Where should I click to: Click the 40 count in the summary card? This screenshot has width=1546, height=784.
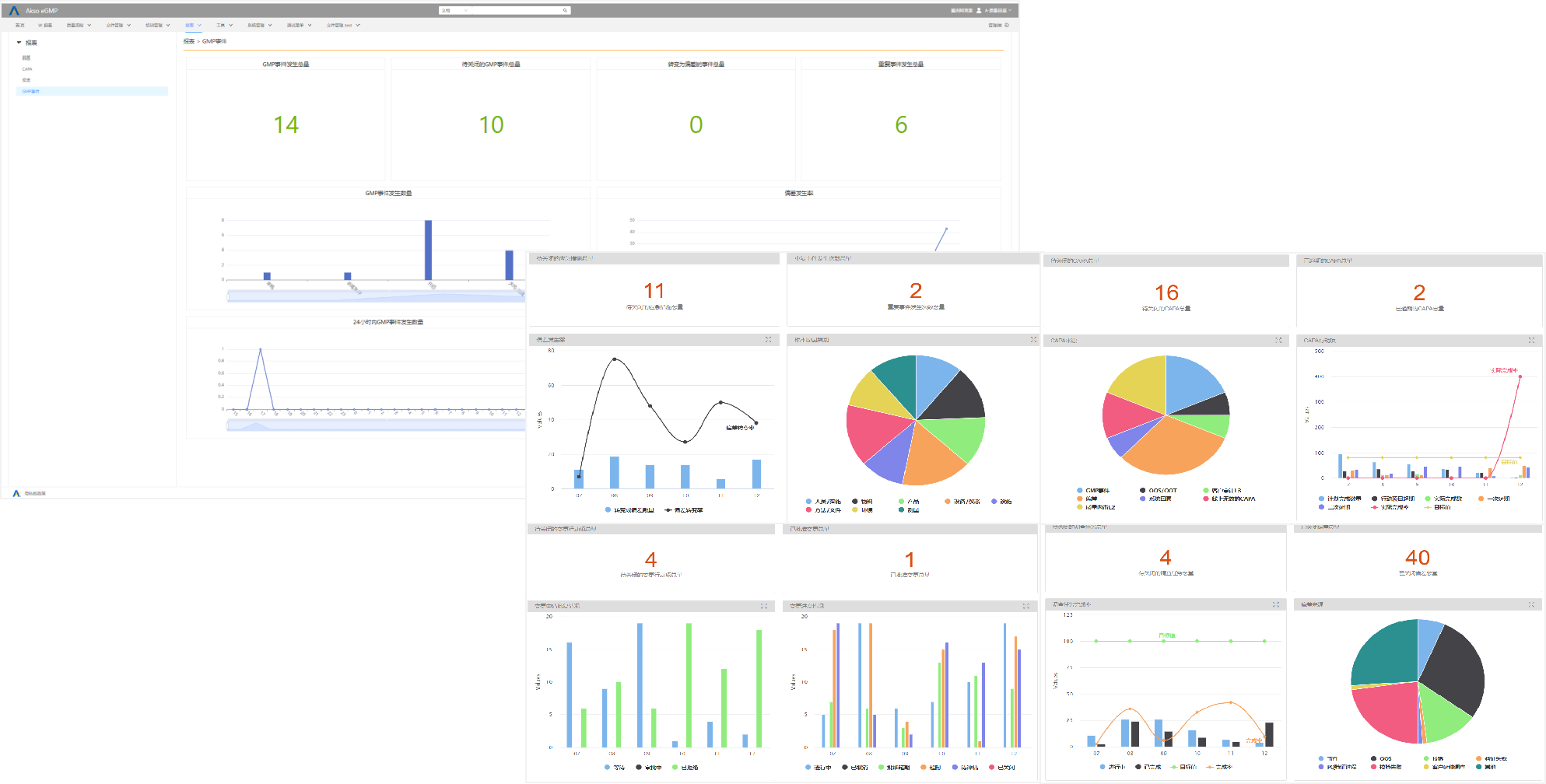tap(1418, 557)
